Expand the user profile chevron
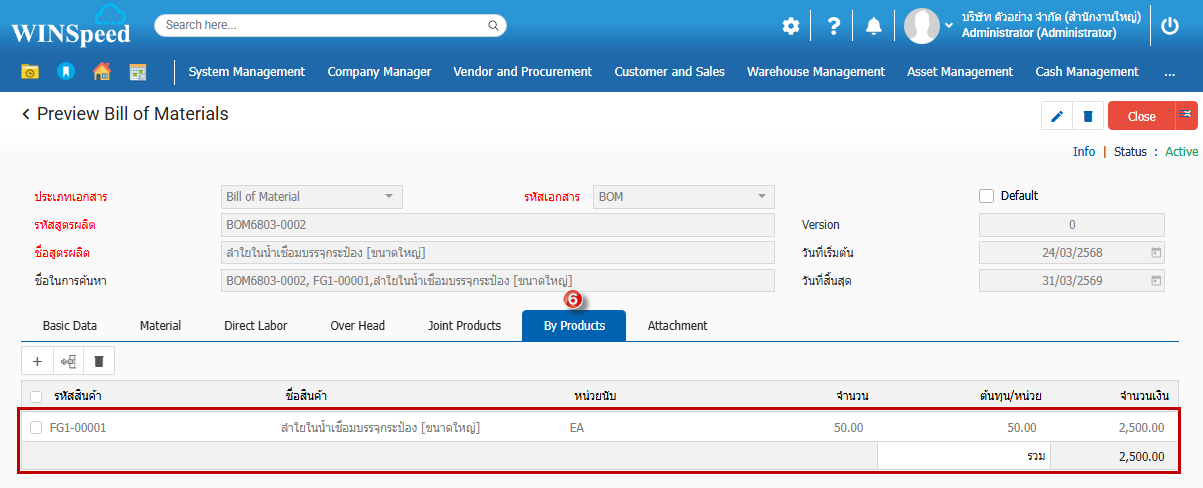The width and height of the screenshot is (1203, 488). (x=949, y=25)
